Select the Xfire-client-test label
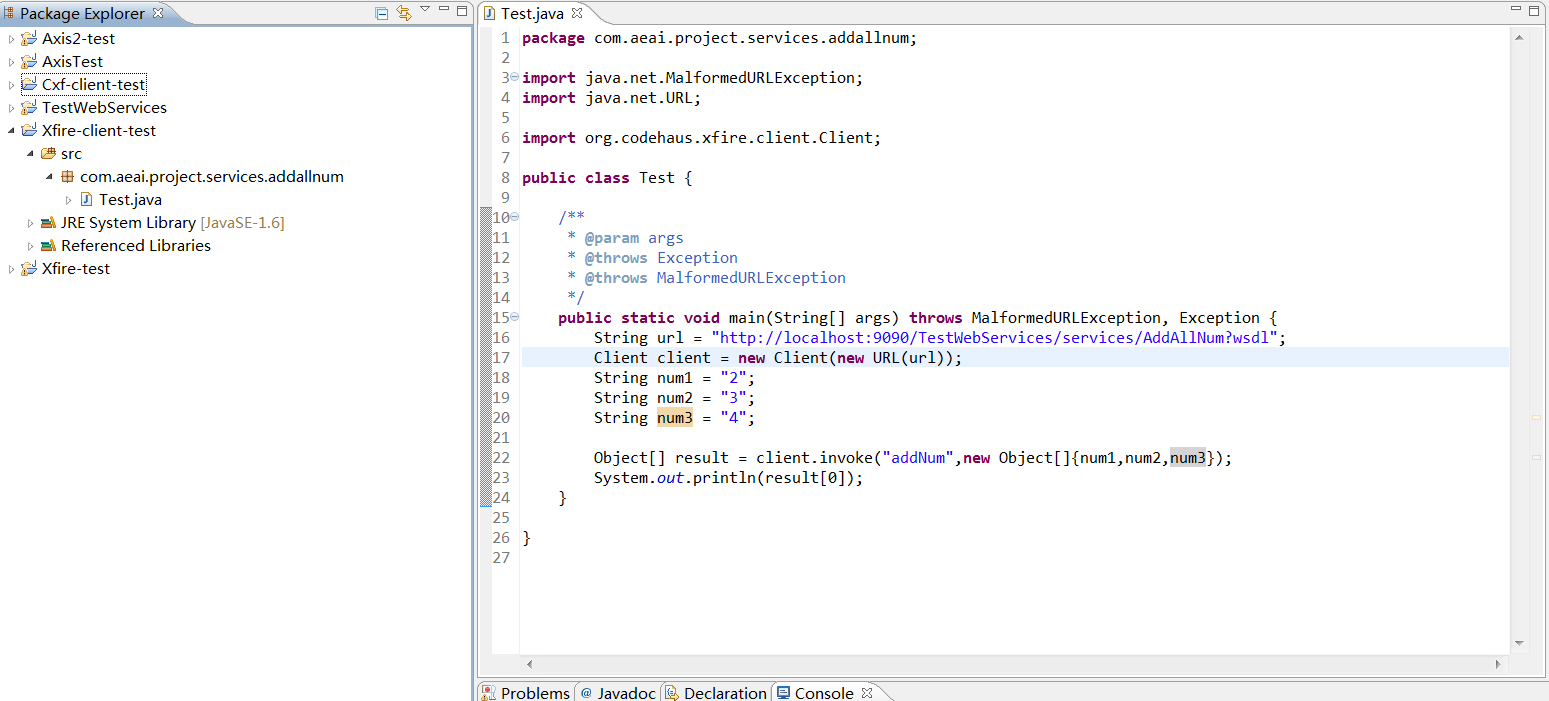1549x701 pixels. 99,131
